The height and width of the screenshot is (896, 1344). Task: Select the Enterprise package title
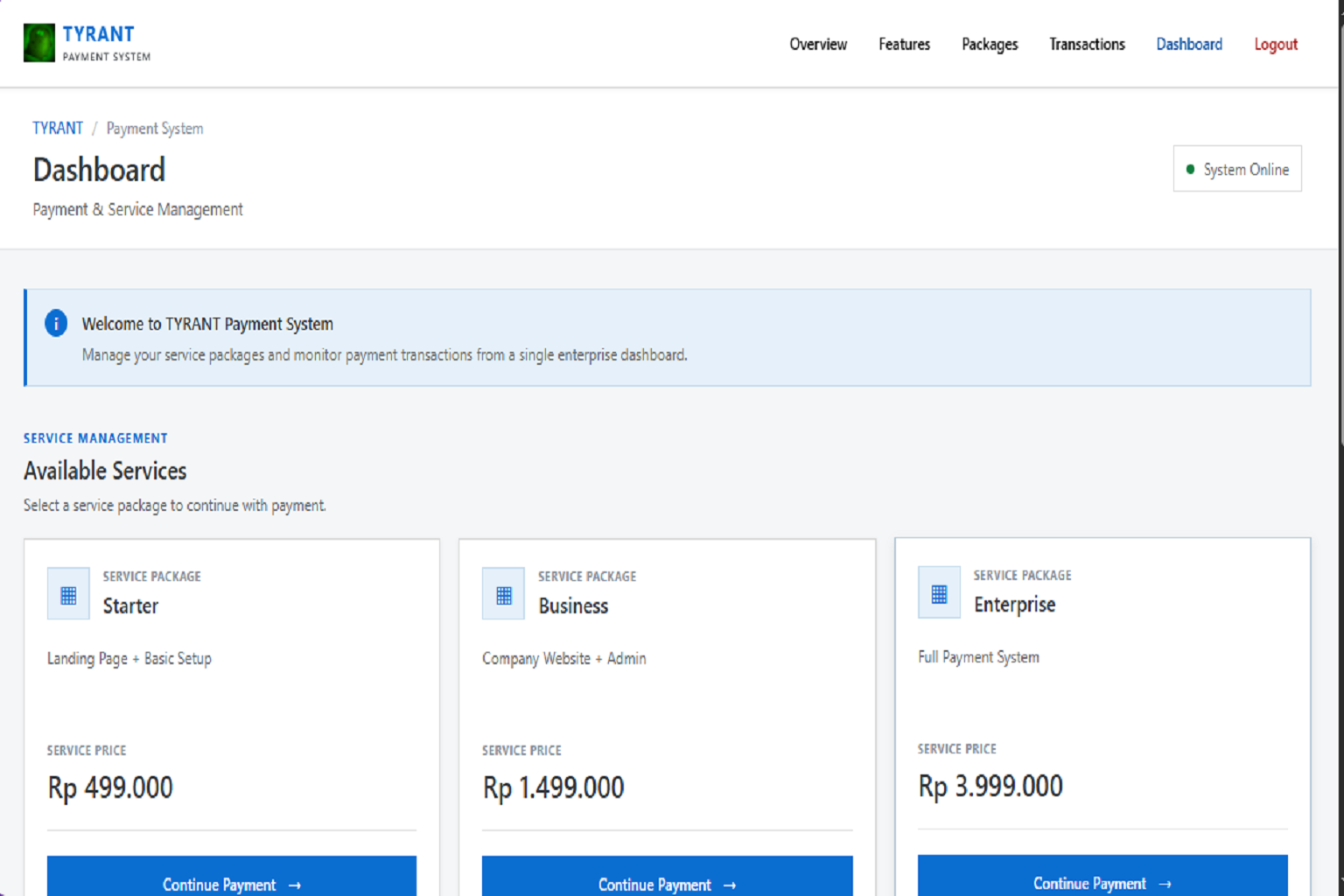[1015, 604]
